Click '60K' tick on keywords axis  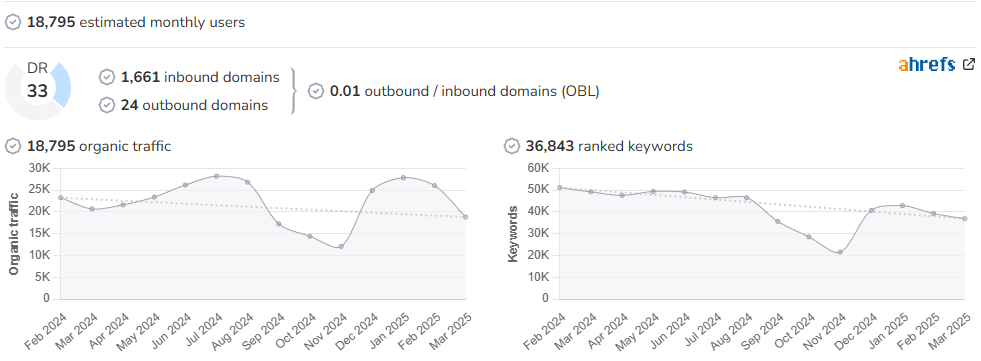tap(538, 168)
